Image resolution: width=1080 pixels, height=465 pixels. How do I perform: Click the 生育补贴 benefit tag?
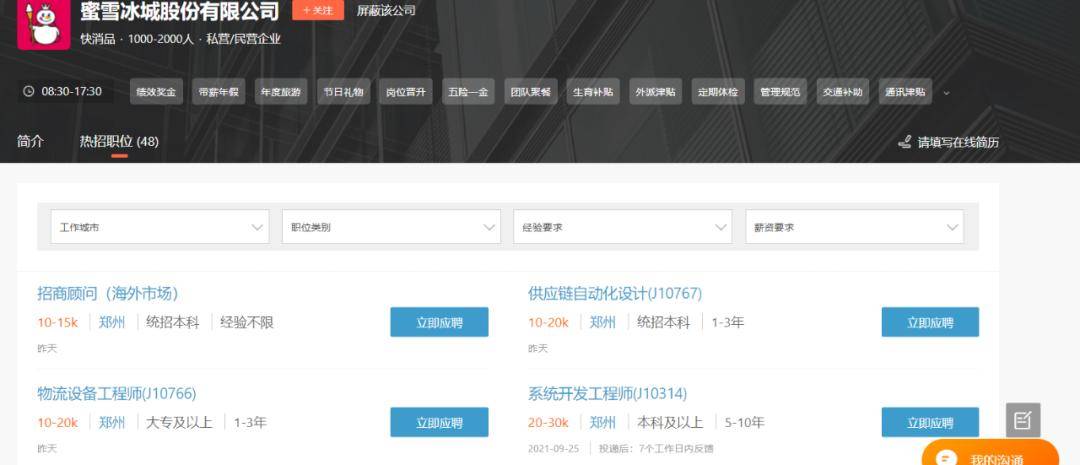[593, 92]
